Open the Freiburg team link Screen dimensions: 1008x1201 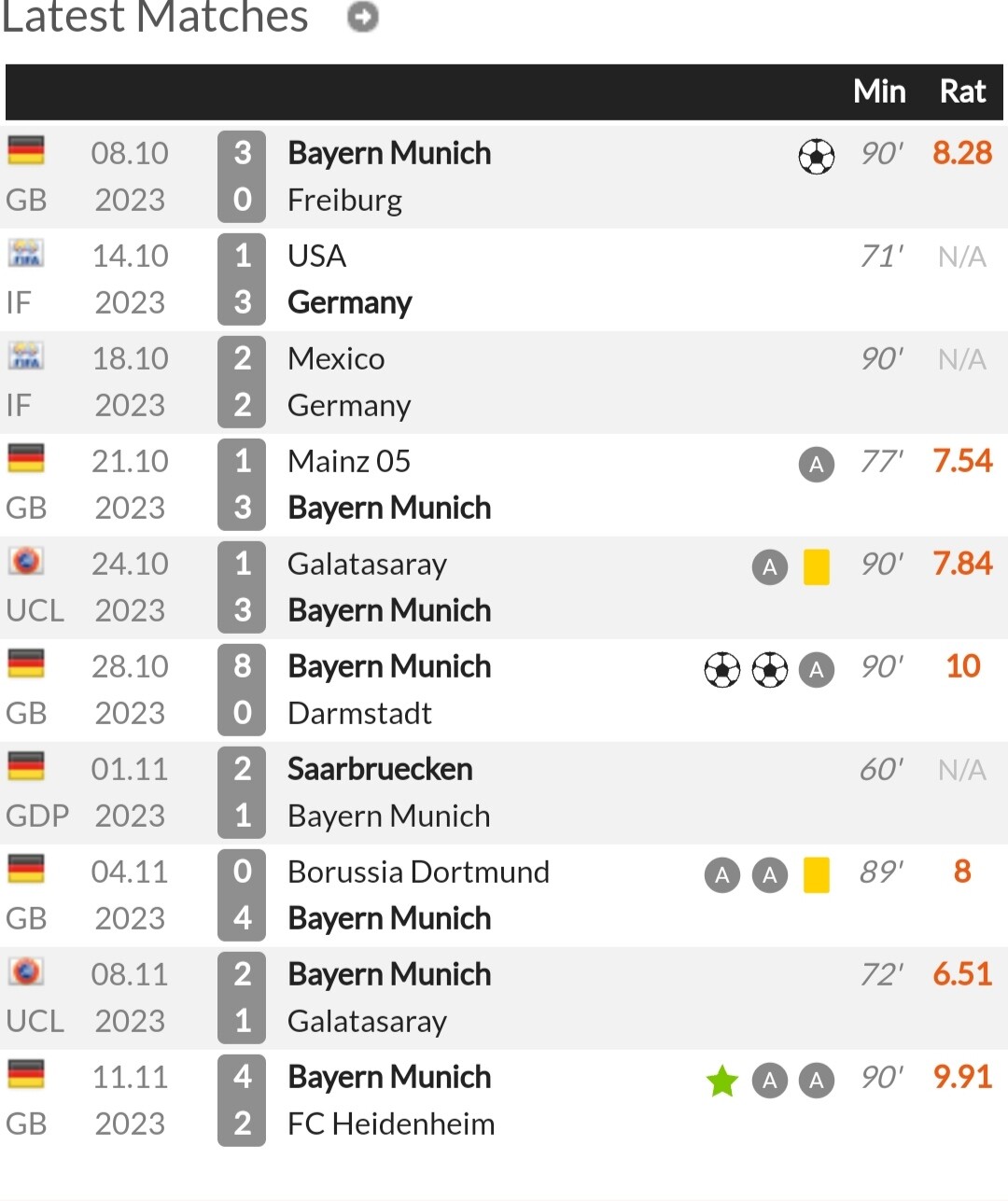pos(344,200)
